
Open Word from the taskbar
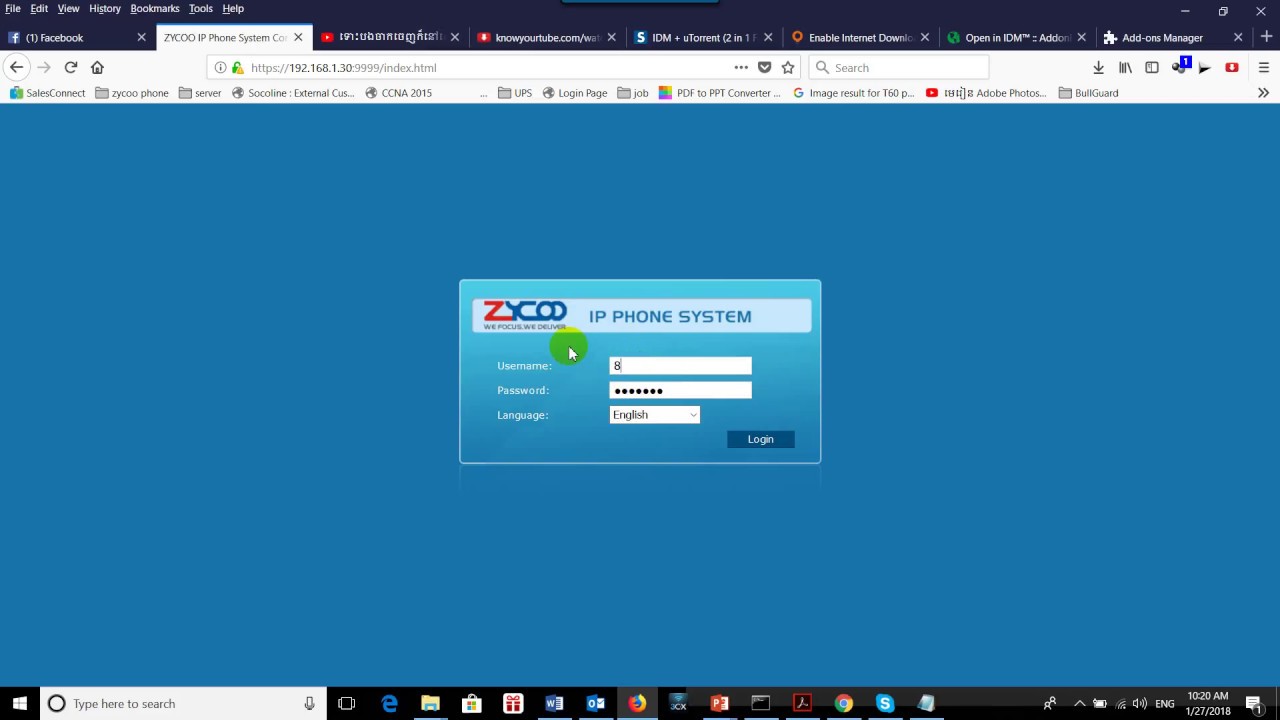click(554, 703)
